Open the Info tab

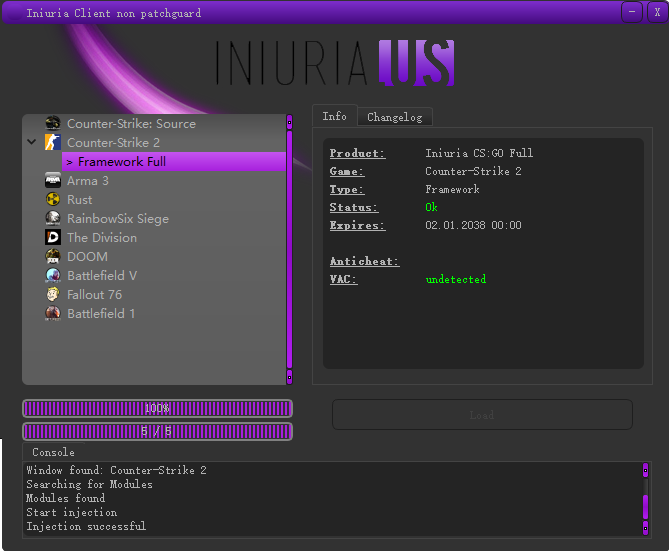pos(334,116)
